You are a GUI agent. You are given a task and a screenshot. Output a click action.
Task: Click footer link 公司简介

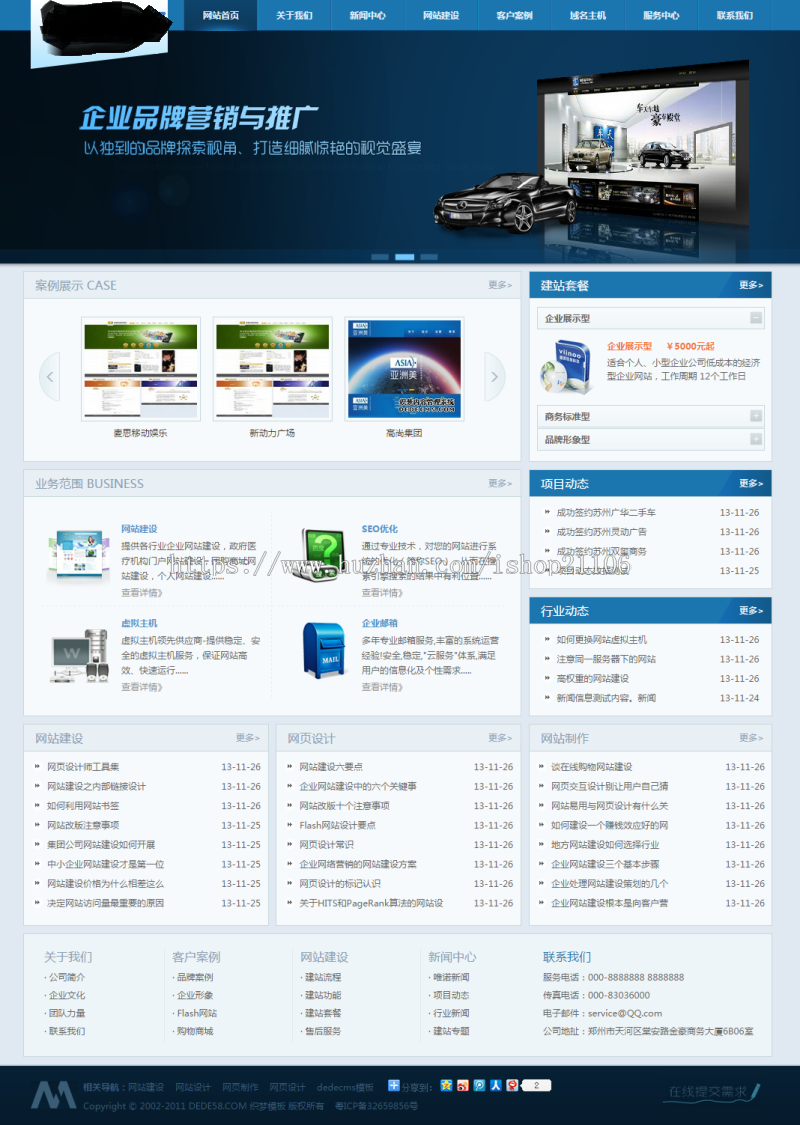click(67, 976)
